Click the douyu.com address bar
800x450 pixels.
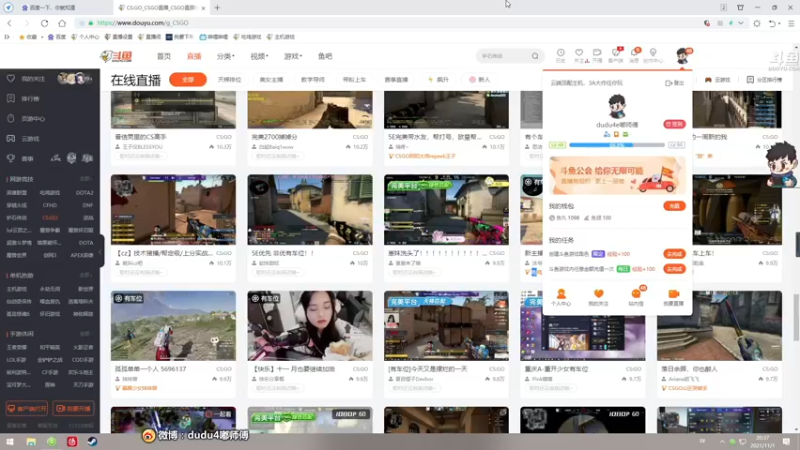(x=388, y=23)
